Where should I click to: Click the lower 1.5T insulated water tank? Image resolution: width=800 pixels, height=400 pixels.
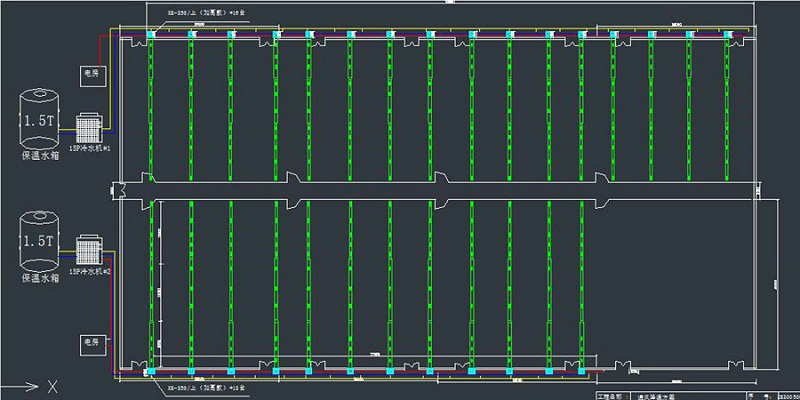[x=39, y=242]
